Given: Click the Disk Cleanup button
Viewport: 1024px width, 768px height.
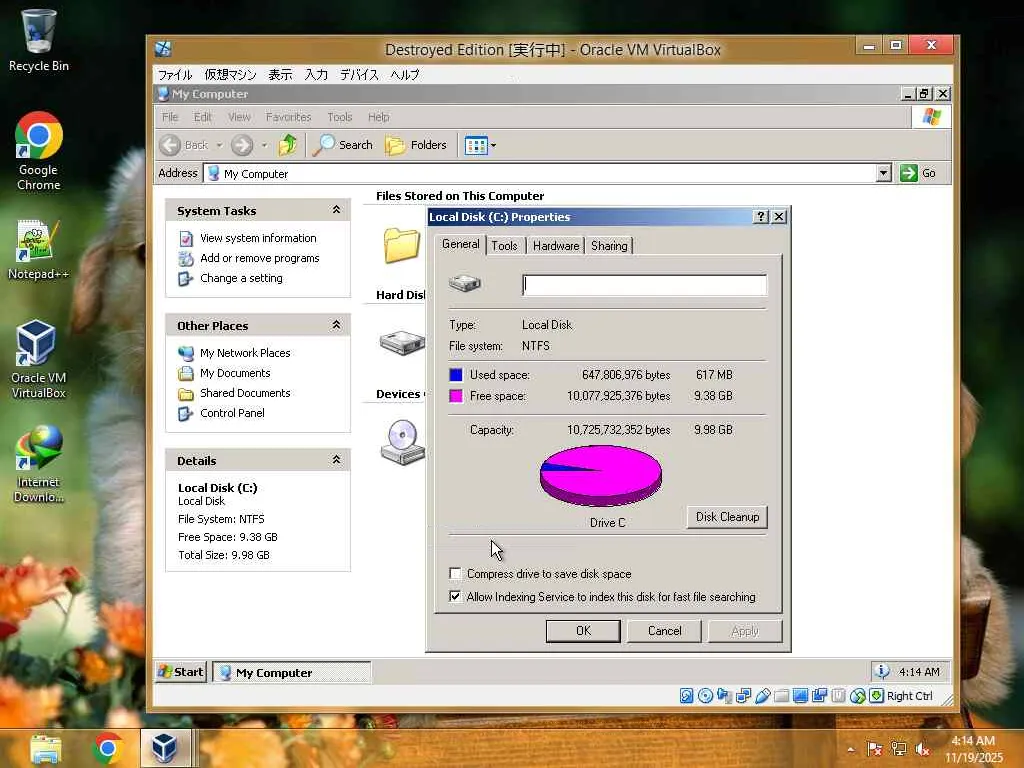Looking at the screenshot, I should pyautogui.click(x=727, y=517).
